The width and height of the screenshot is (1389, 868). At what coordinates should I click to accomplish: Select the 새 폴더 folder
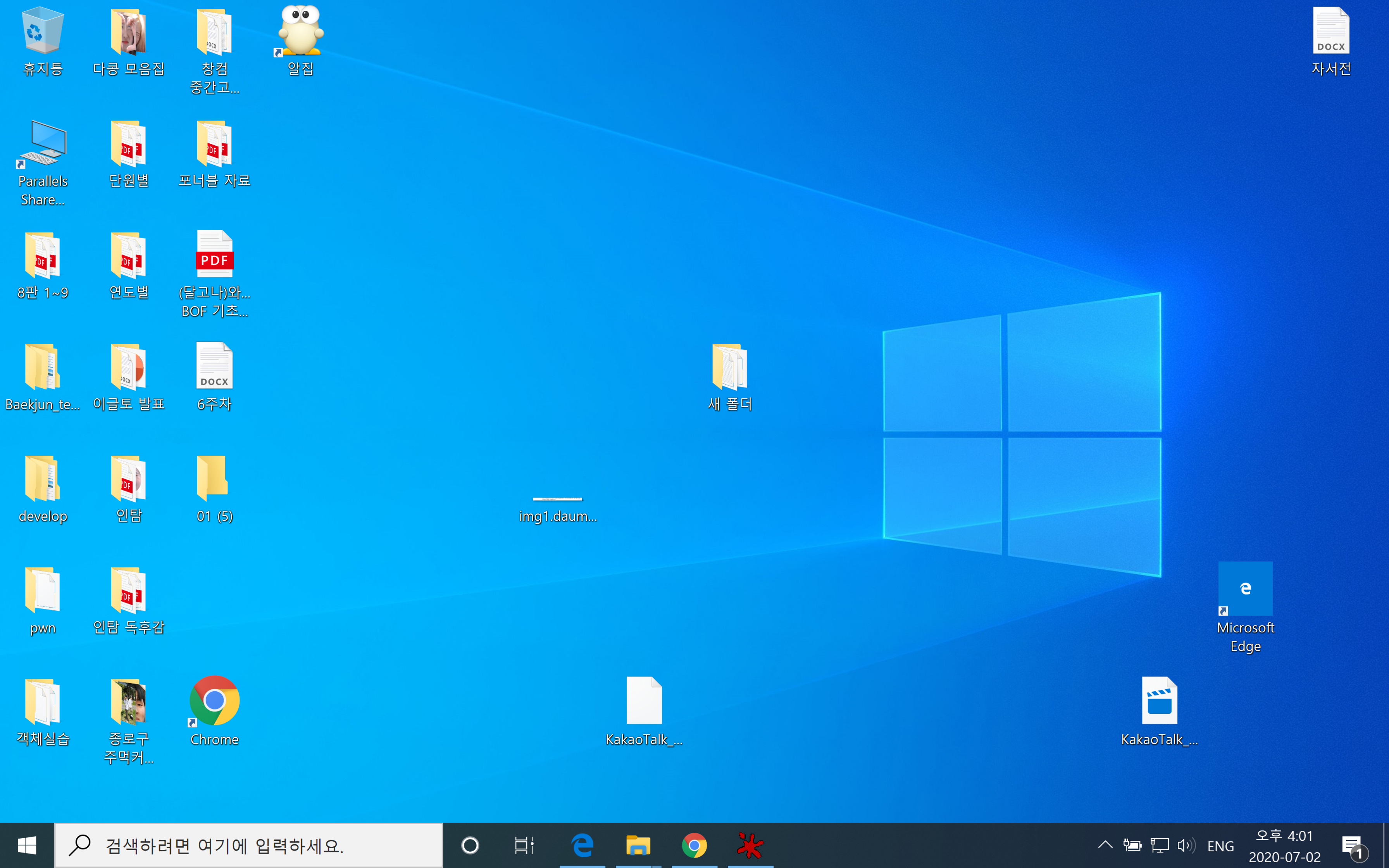729,367
